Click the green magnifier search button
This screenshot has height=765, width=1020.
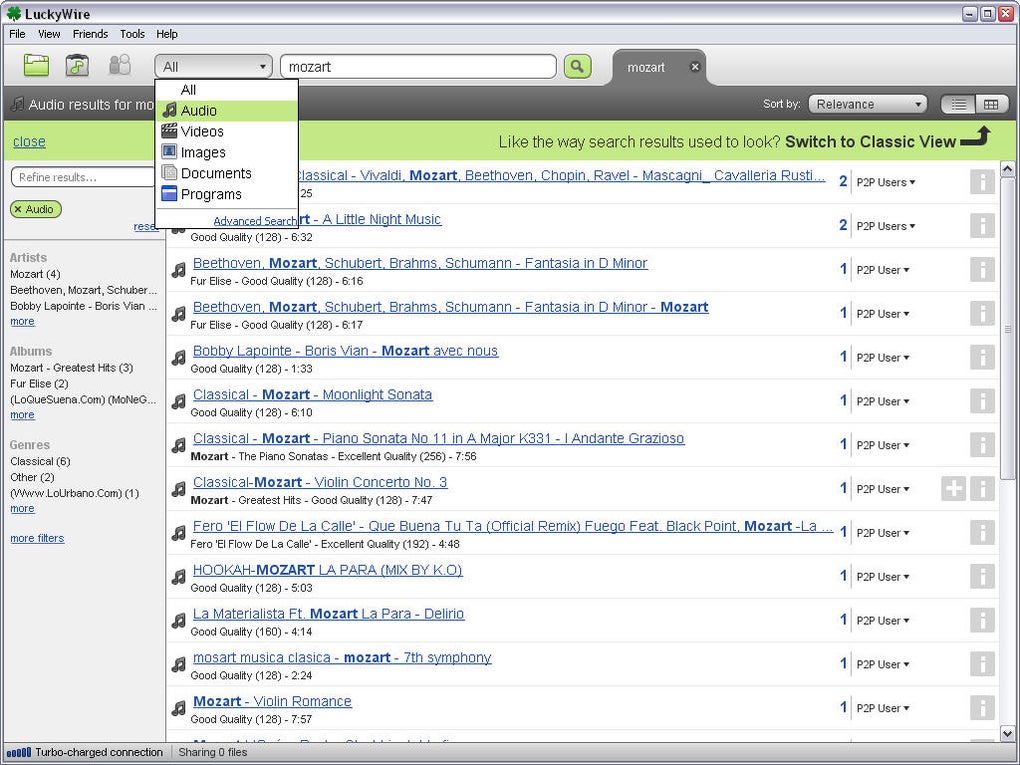577,66
